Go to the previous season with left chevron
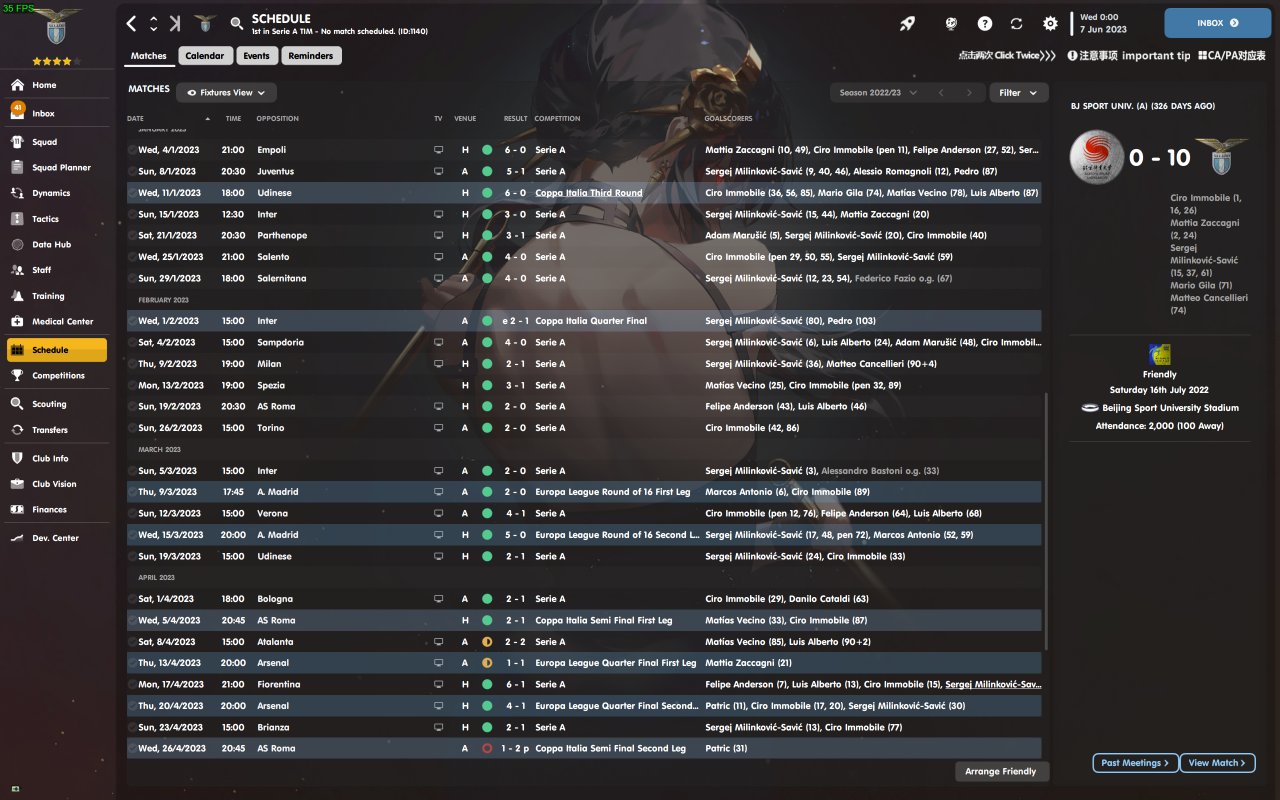The height and width of the screenshot is (800, 1280). [x=940, y=93]
